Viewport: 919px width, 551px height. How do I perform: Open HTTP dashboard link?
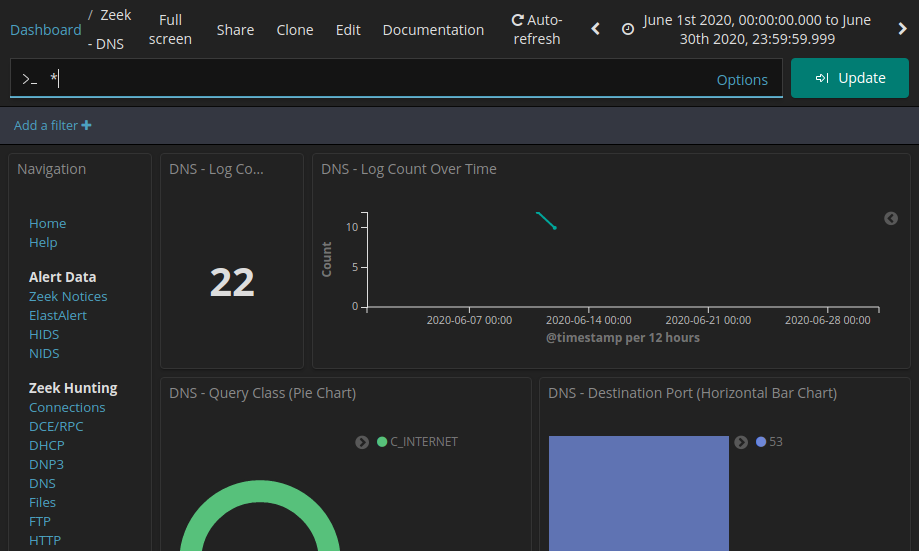click(45, 540)
